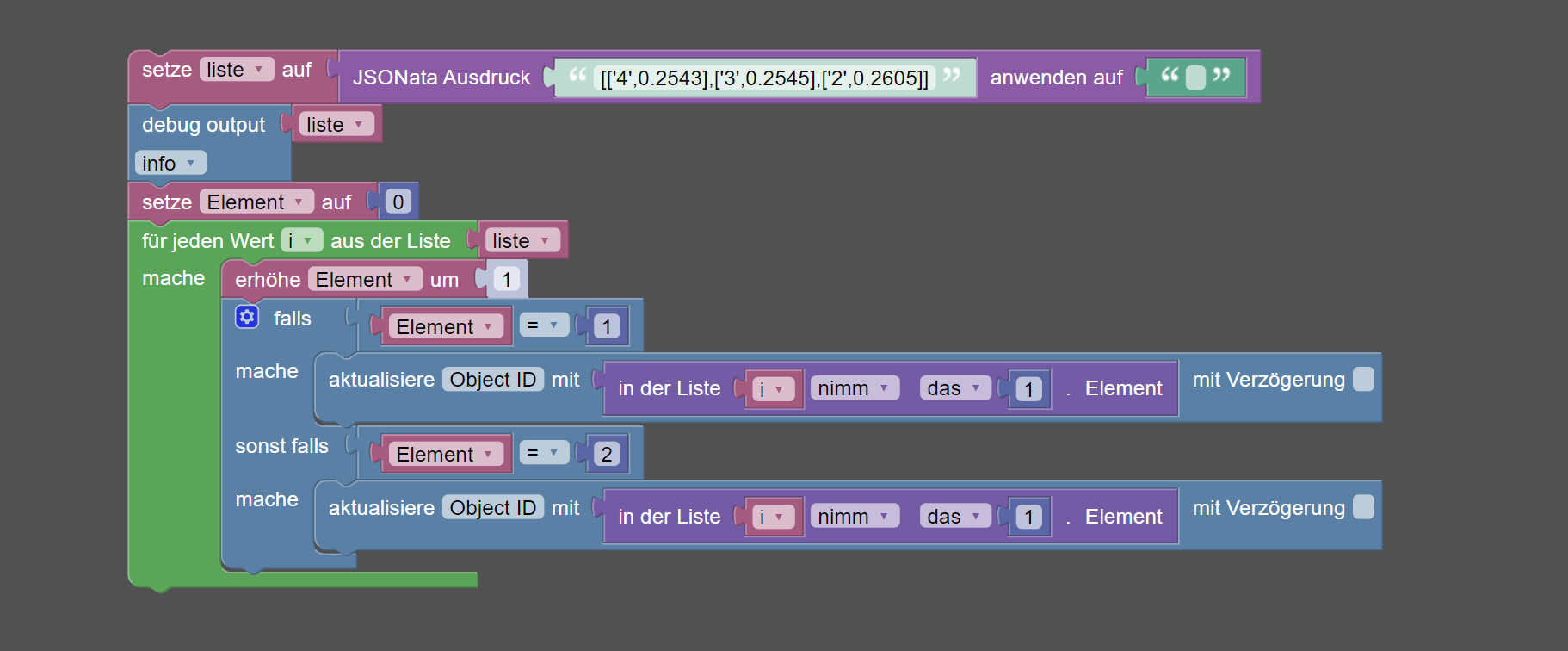The image size is (1568, 651).
Task: Select the debug output block
Action: pos(204,125)
